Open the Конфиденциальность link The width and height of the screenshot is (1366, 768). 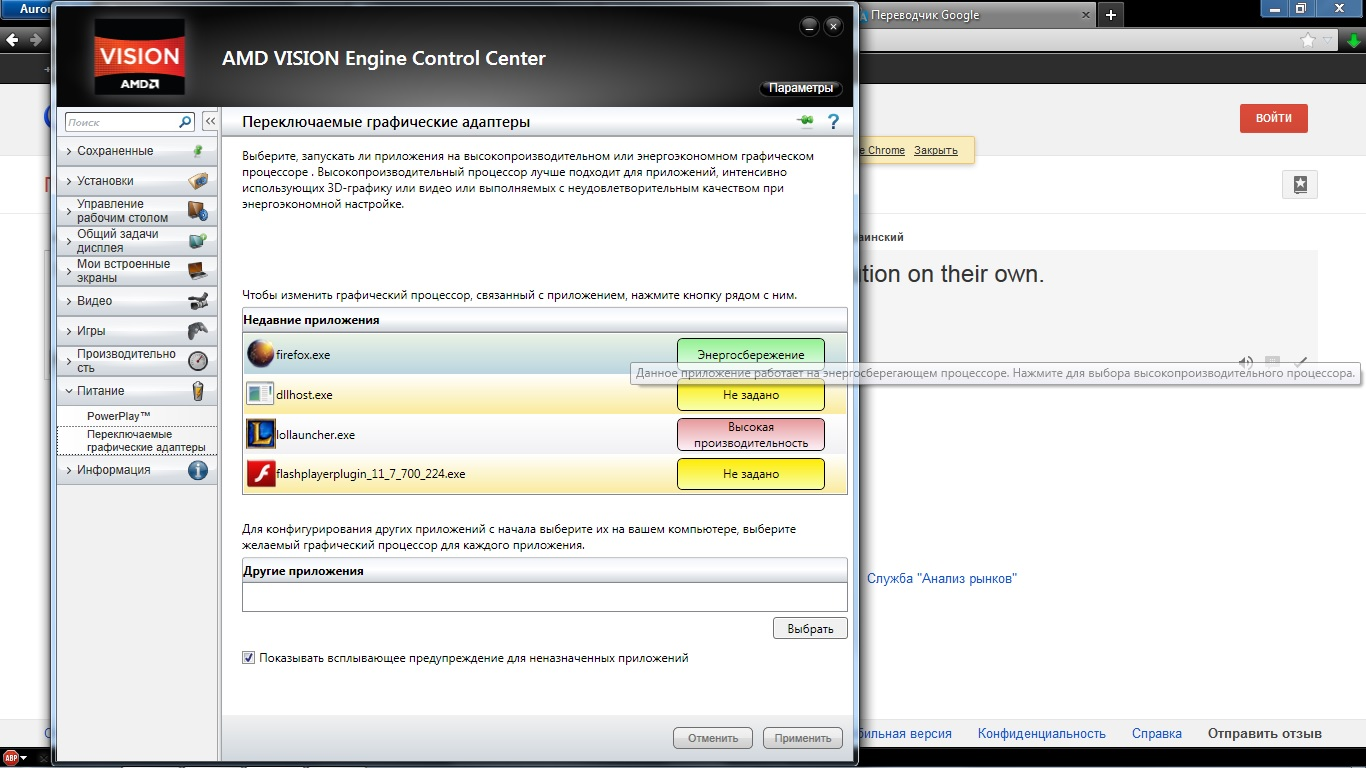point(1042,733)
